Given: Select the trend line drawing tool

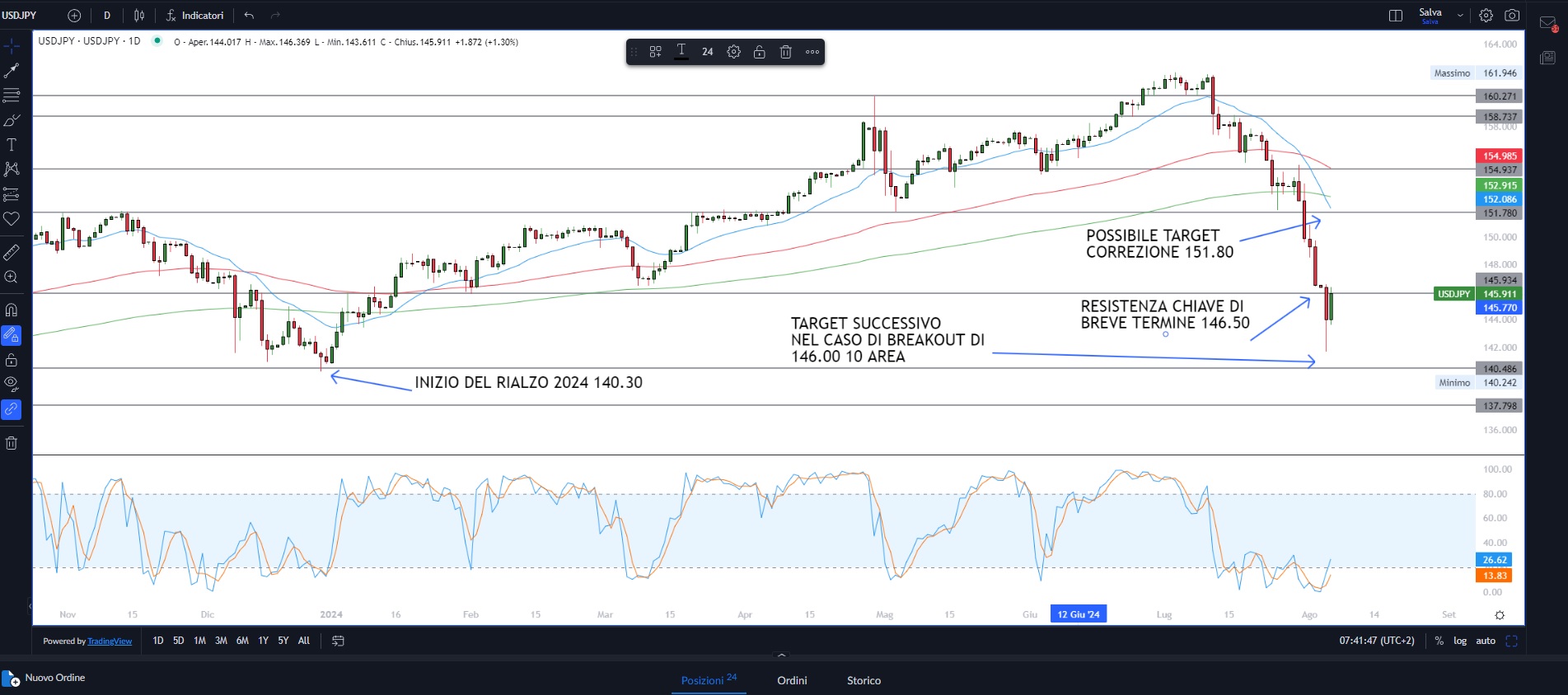Looking at the screenshot, I should coord(12,71).
